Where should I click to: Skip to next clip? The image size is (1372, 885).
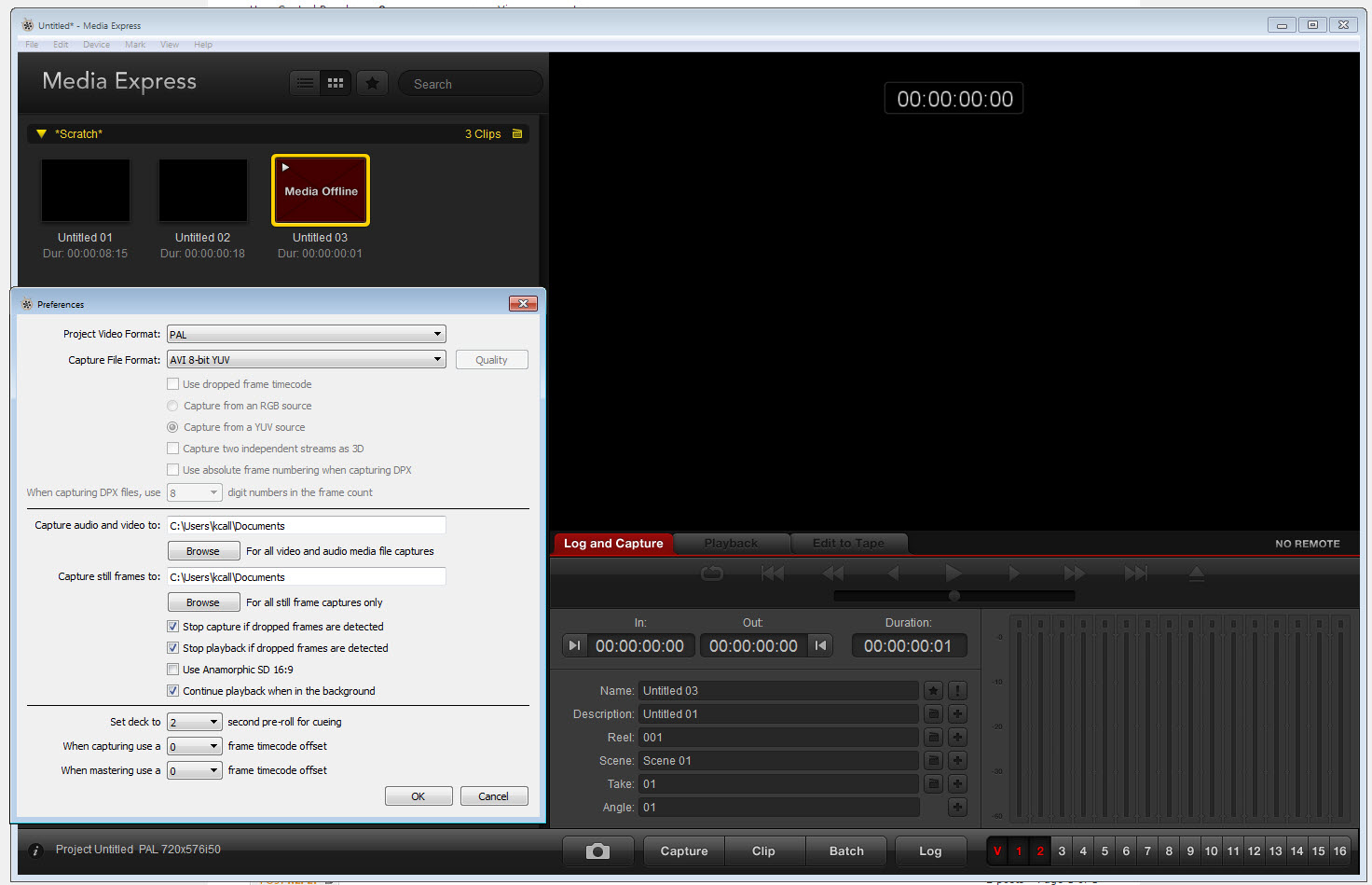pos(1135,573)
